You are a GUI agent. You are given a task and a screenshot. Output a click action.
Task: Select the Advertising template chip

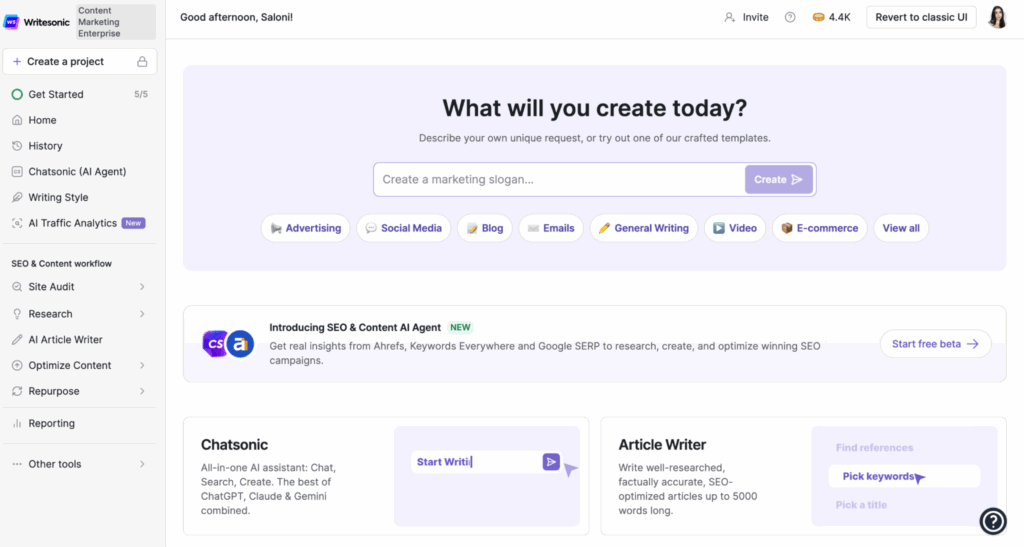pyautogui.click(x=306, y=228)
